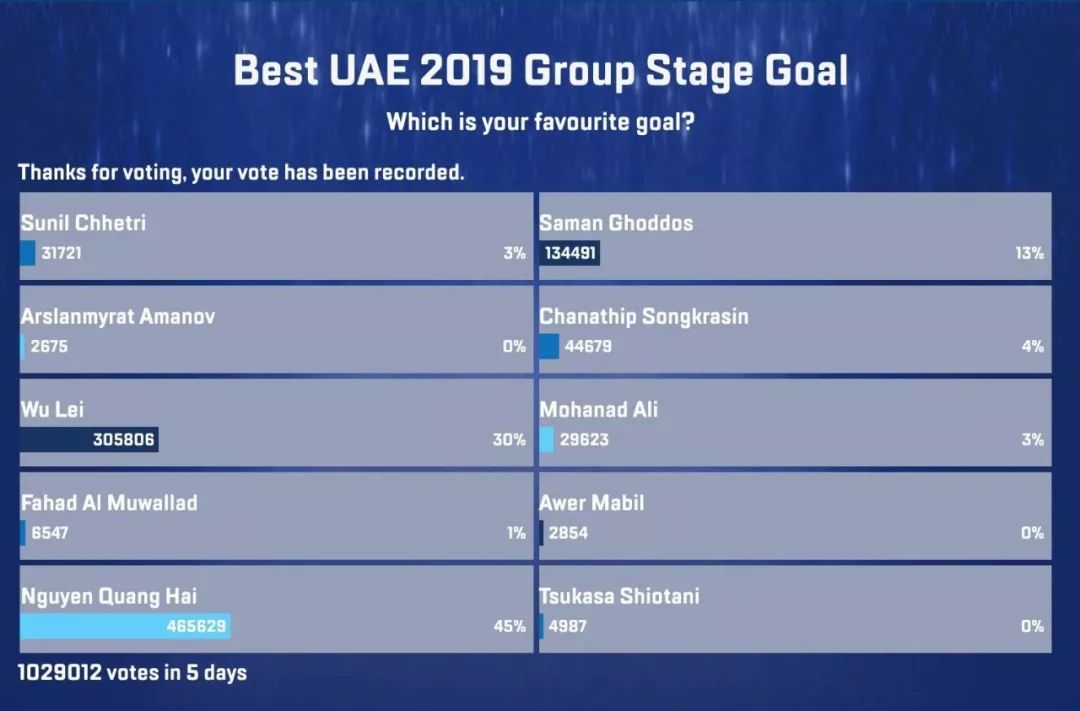Click the 305806 vote bar

(90, 440)
